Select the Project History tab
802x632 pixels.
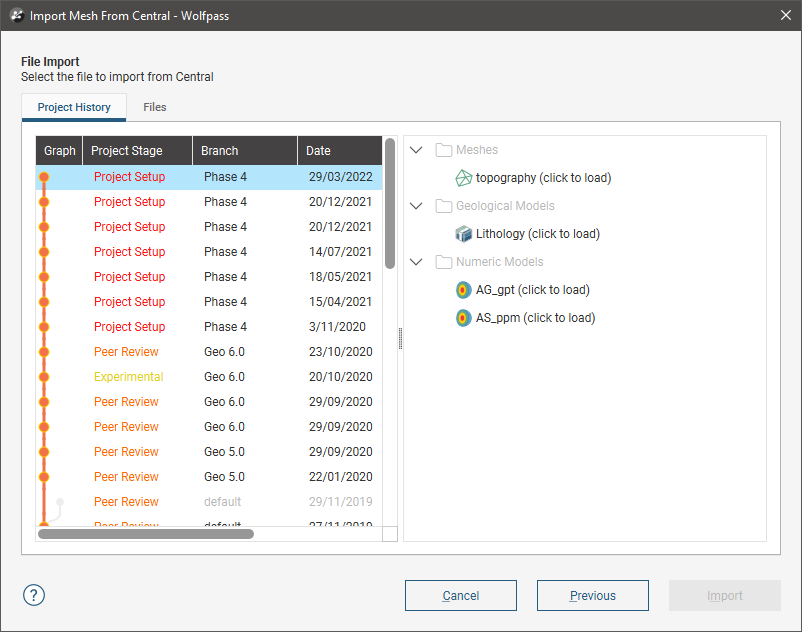coord(74,107)
